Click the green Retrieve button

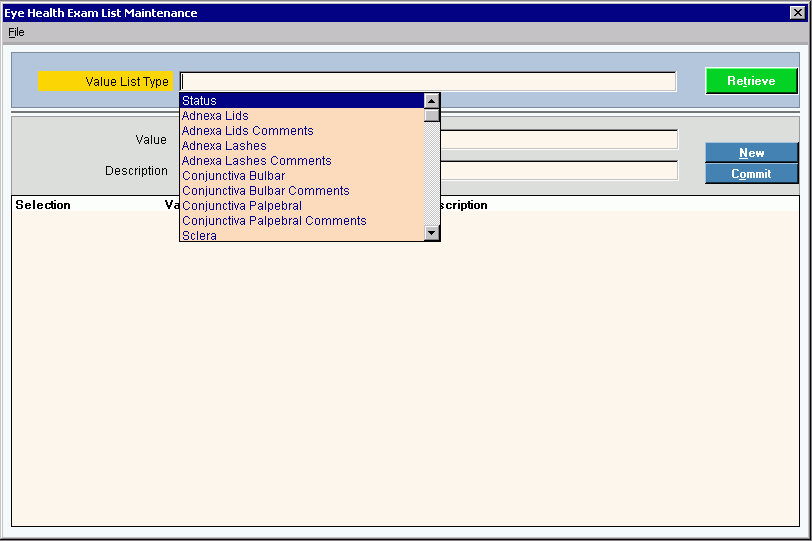[751, 81]
